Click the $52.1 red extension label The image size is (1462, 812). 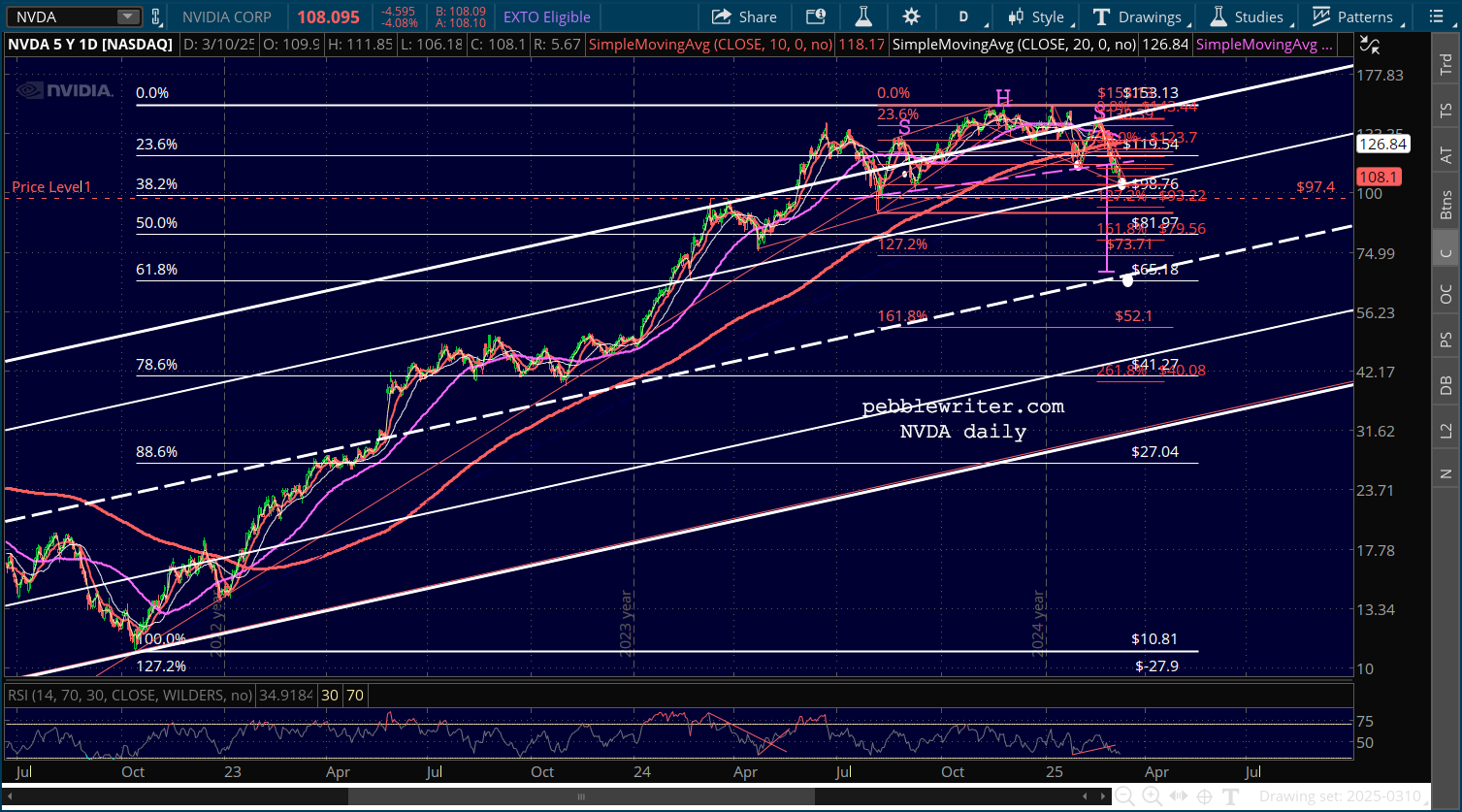click(x=1134, y=315)
